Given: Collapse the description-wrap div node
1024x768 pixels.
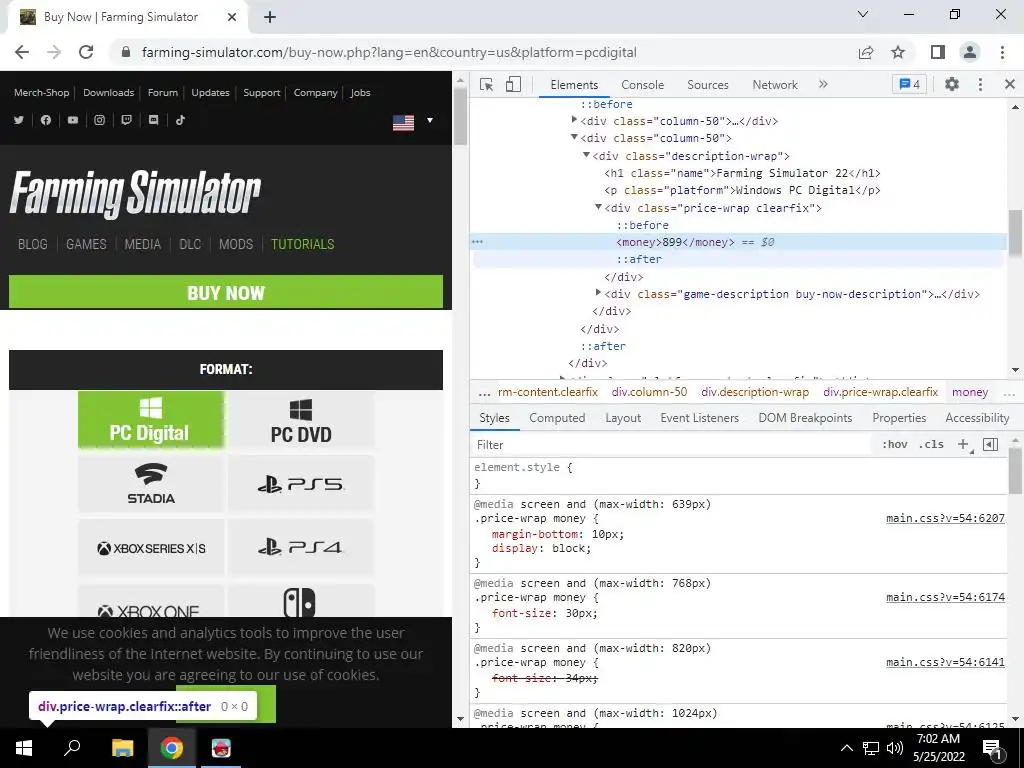Looking at the screenshot, I should 586,155.
